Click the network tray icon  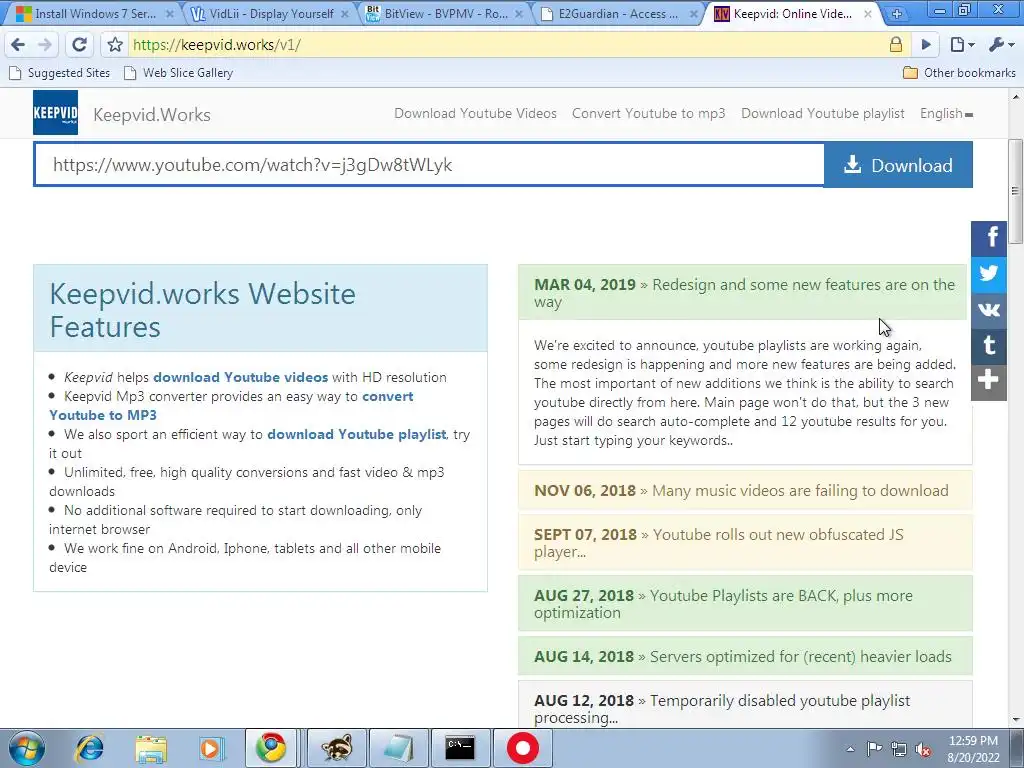899,749
